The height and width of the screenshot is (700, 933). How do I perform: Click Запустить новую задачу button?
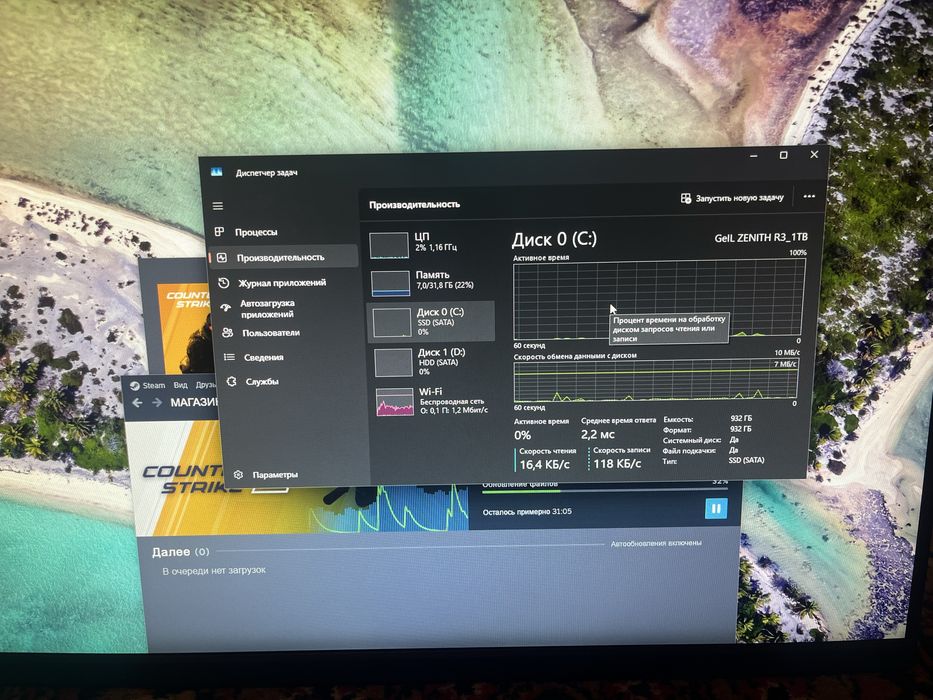(x=732, y=198)
